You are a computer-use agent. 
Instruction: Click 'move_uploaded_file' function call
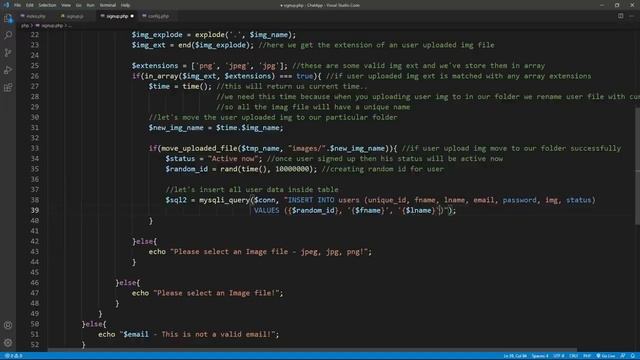(200, 148)
